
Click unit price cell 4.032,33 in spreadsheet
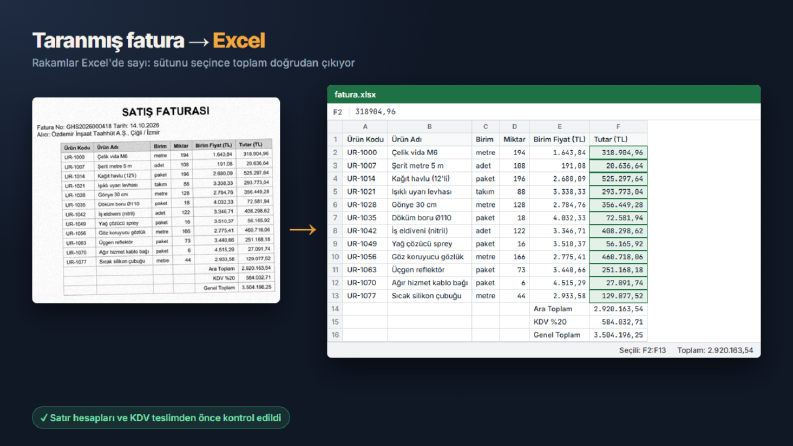click(559, 217)
